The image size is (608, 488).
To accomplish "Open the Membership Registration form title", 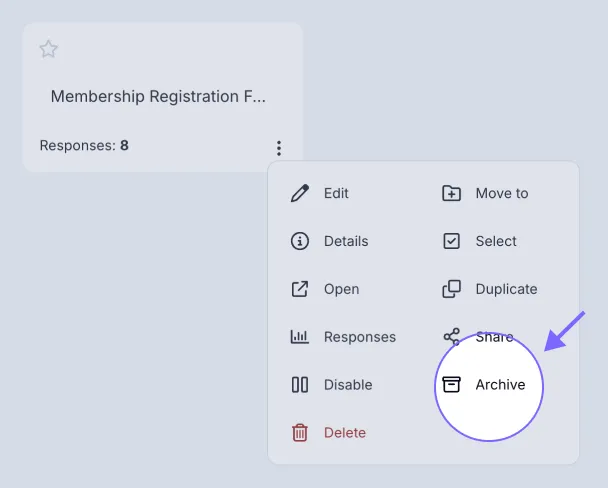I will click(159, 97).
